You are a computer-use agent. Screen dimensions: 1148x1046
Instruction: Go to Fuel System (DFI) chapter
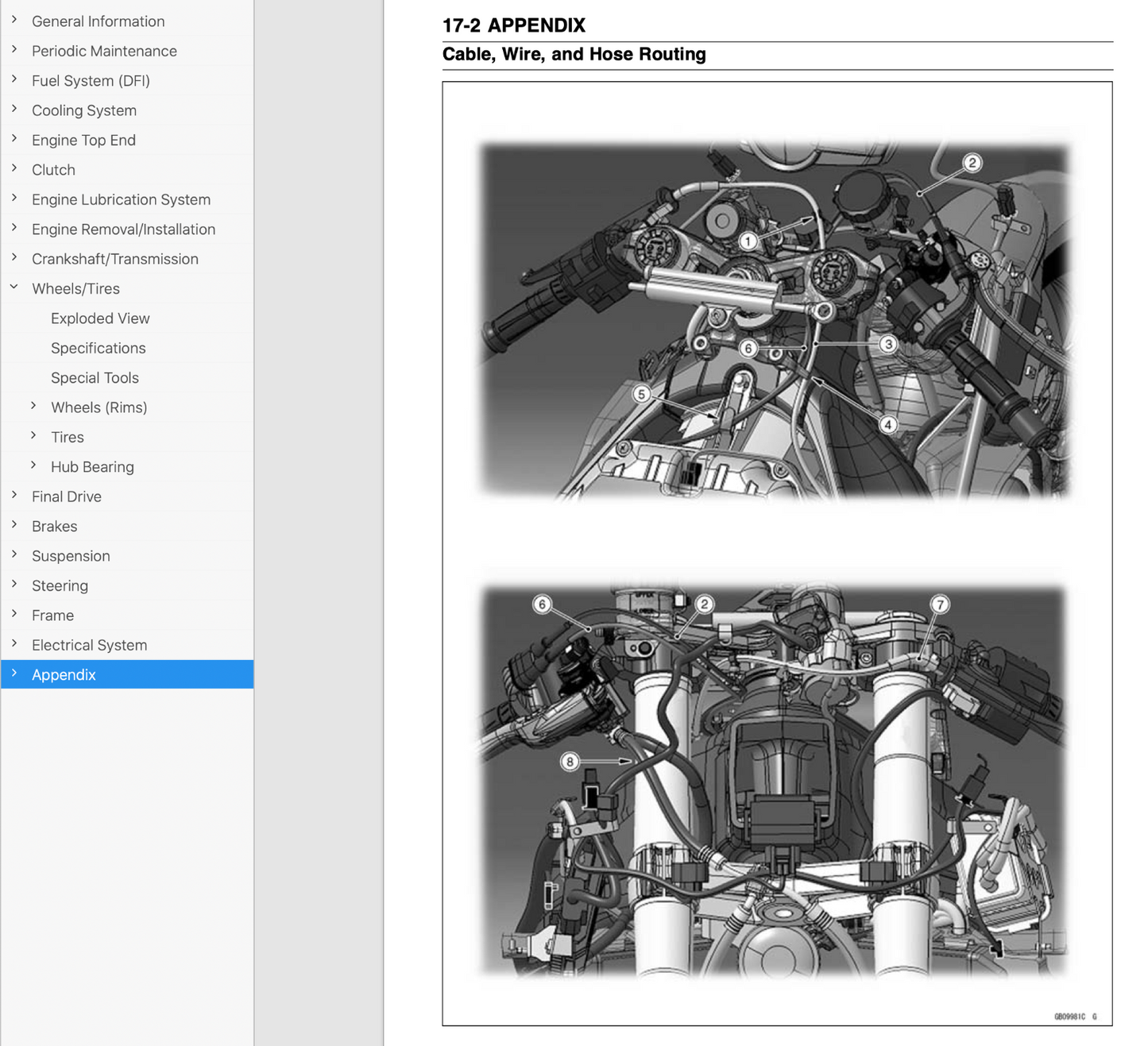(x=91, y=80)
